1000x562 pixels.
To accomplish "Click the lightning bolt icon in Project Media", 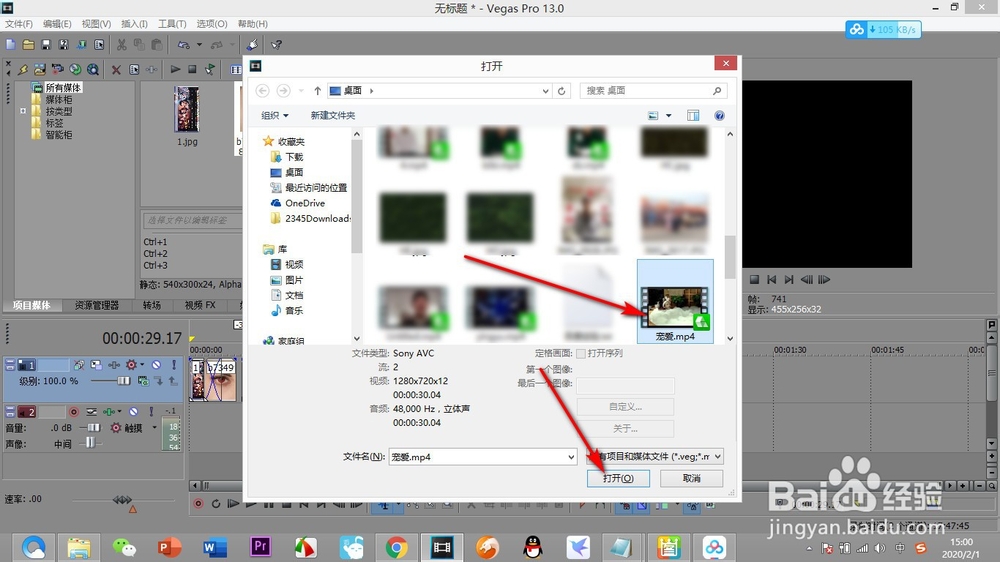I will [x=23, y=70].
